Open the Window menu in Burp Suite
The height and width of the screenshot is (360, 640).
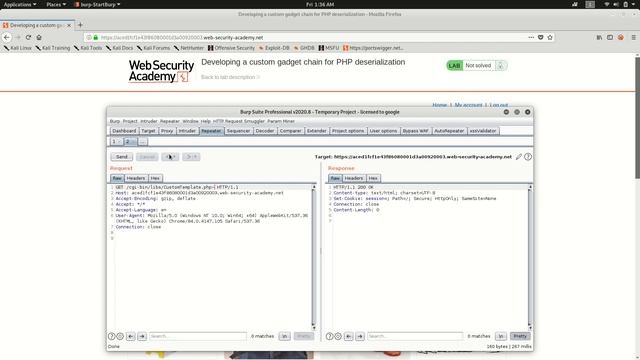[x=190, y=121]
